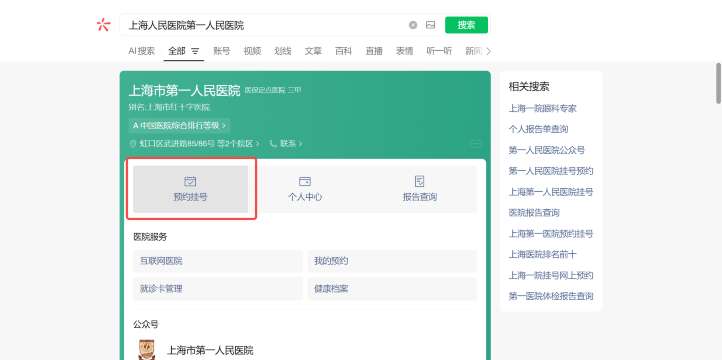Click the 医院服务 section heading

[x=150, y=237]
